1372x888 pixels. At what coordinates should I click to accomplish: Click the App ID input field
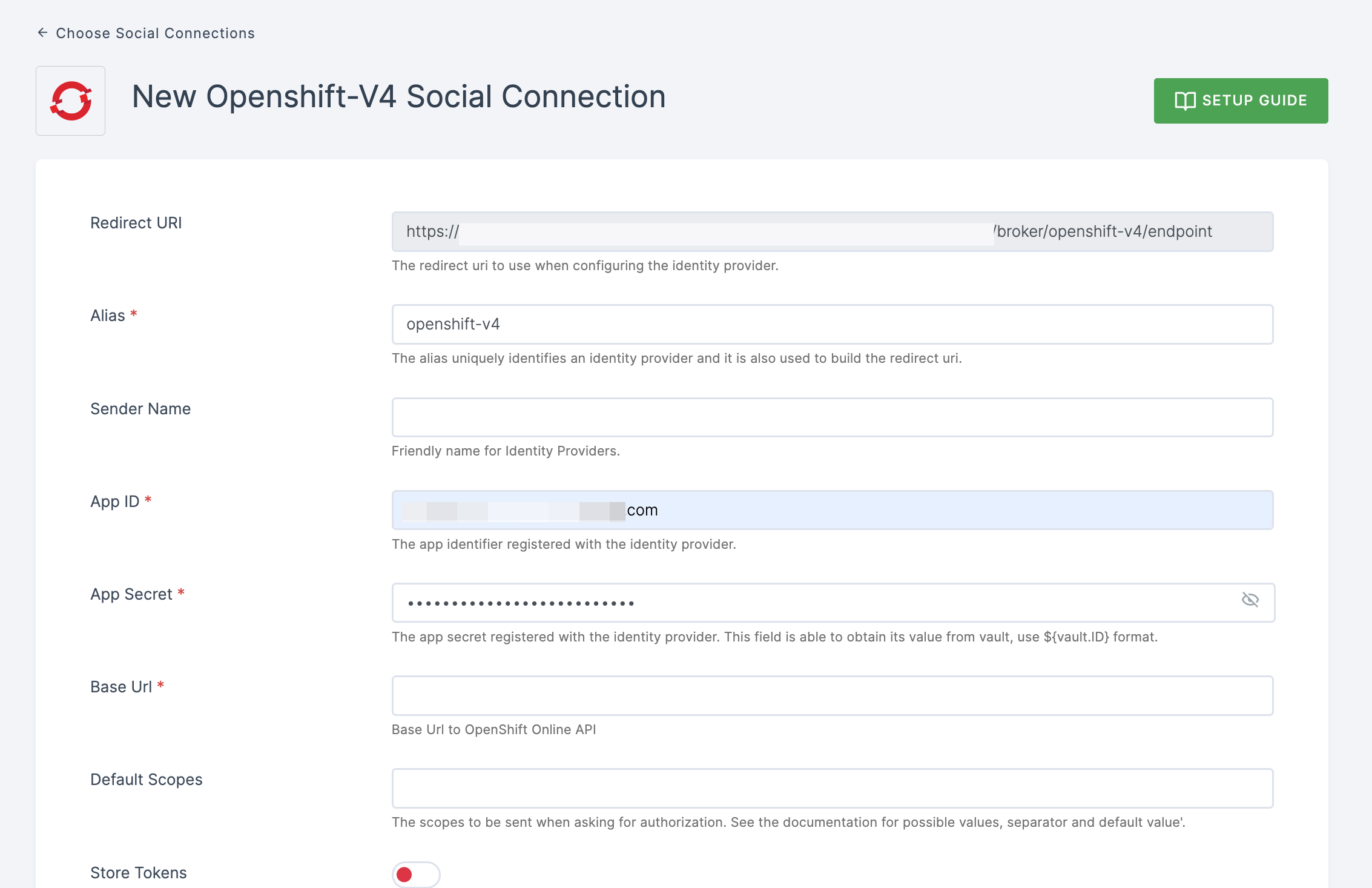(833, 510)
